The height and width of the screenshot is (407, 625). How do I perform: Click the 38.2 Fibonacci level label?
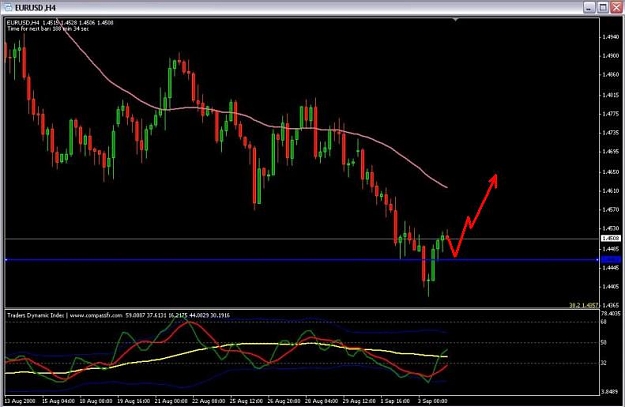tap(584, 305)
